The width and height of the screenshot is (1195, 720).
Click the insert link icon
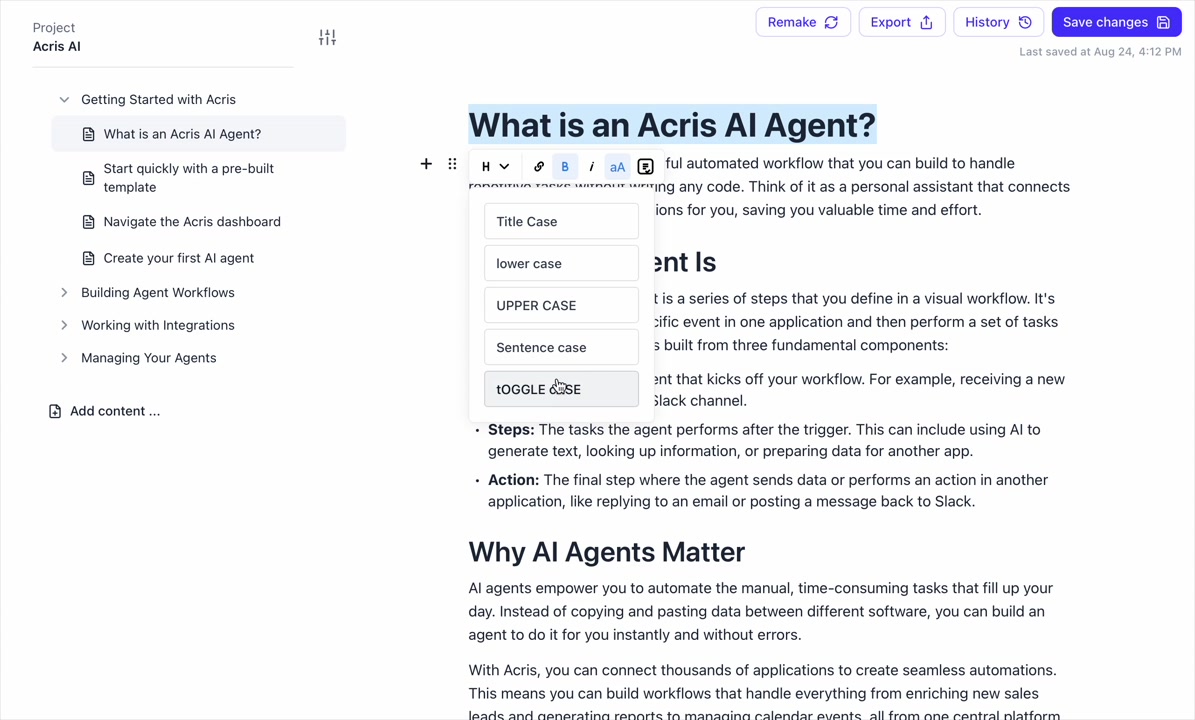(539, 167)
